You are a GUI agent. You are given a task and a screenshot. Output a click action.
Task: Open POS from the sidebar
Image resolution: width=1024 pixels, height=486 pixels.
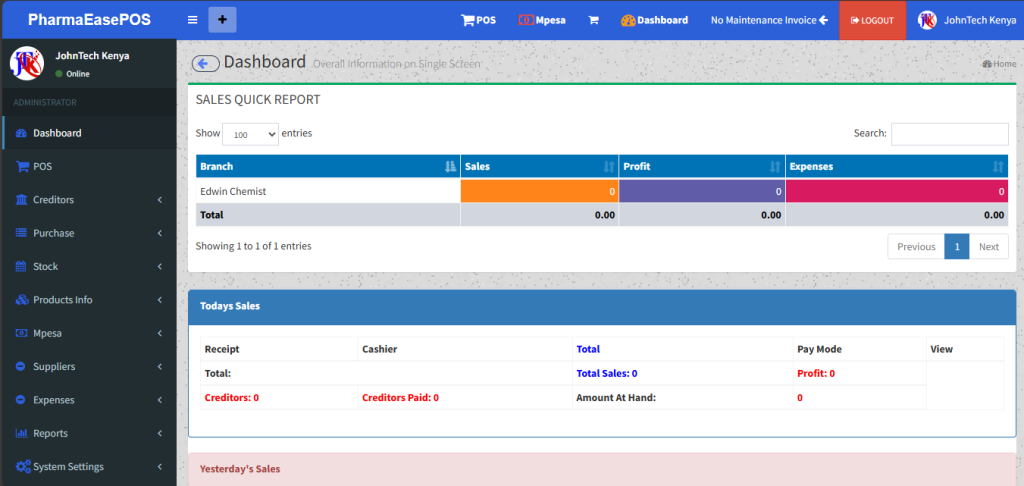(42, 166)
